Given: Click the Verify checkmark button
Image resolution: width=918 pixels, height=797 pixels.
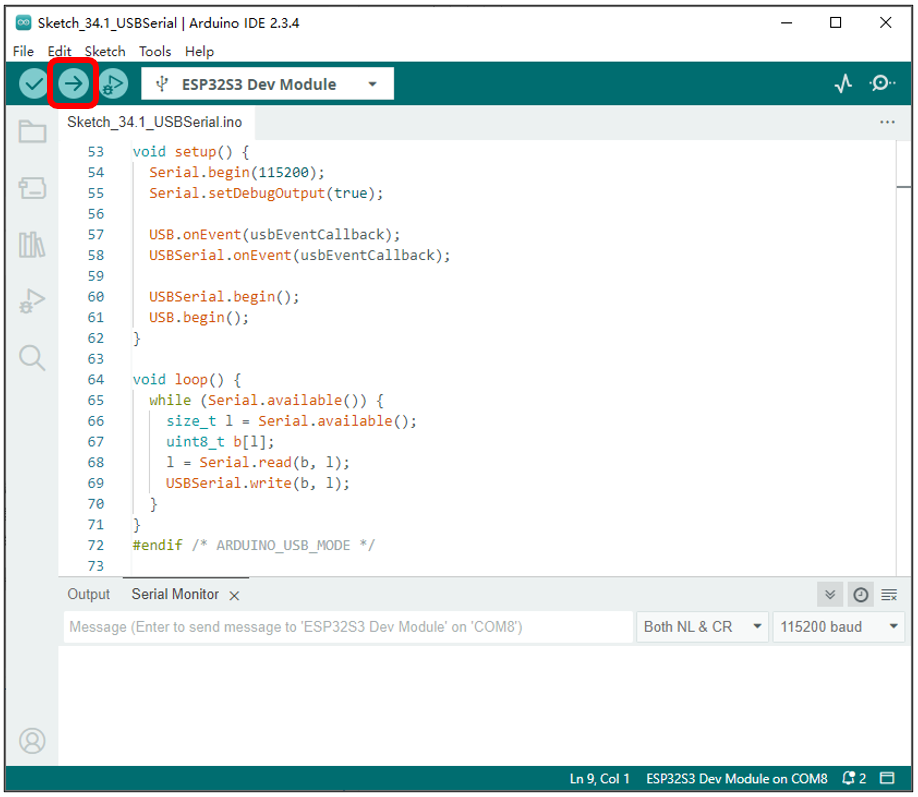Looking at the screenshot, I should (33, 84).
